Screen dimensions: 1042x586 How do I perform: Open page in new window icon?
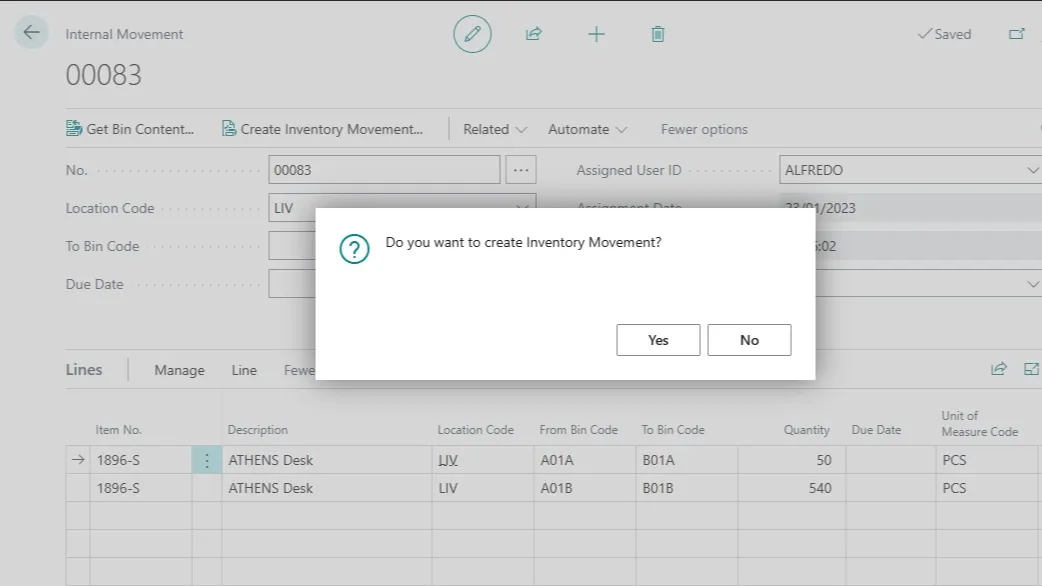pos(1017,34)
